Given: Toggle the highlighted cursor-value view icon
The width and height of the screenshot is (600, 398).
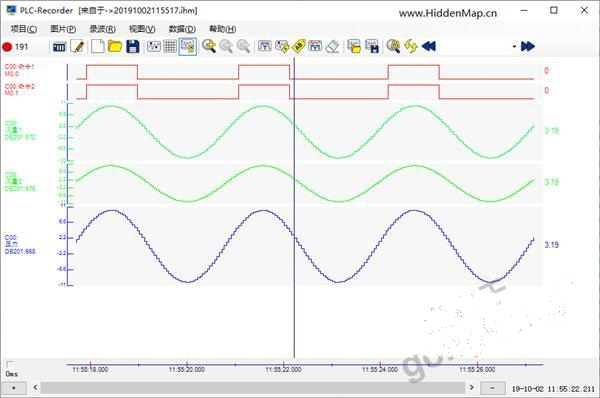Looking at the screenshot, I should (x=188, y=47).
